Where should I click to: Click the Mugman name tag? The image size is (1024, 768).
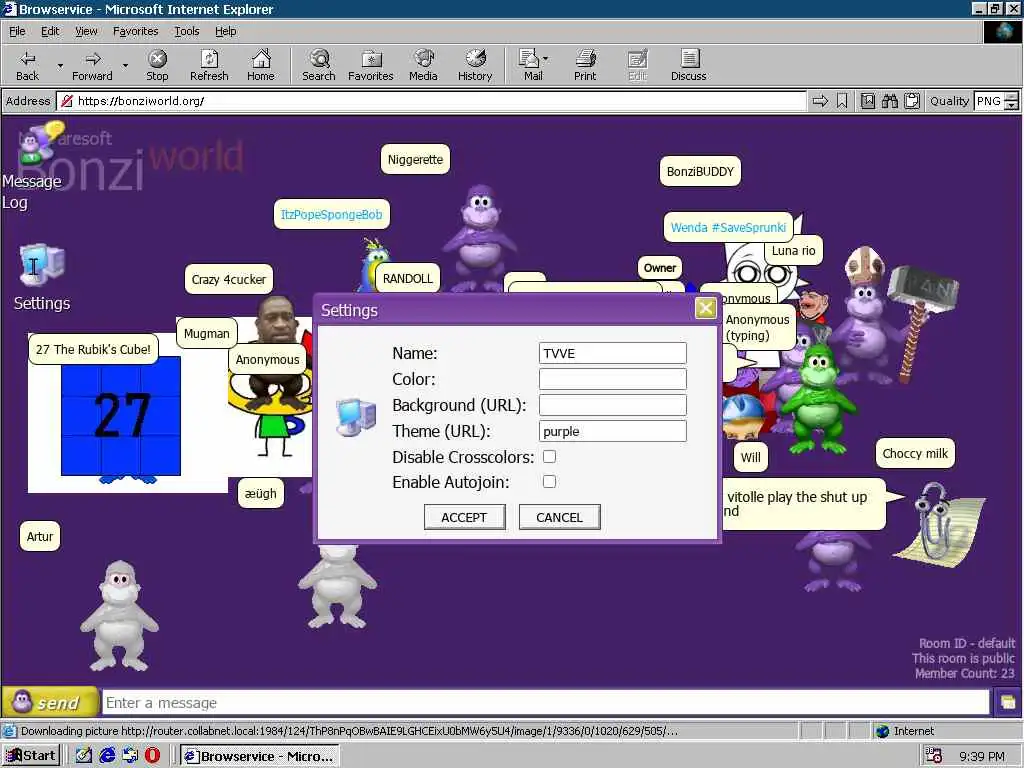pyautogui.click(x=206, y=333)
